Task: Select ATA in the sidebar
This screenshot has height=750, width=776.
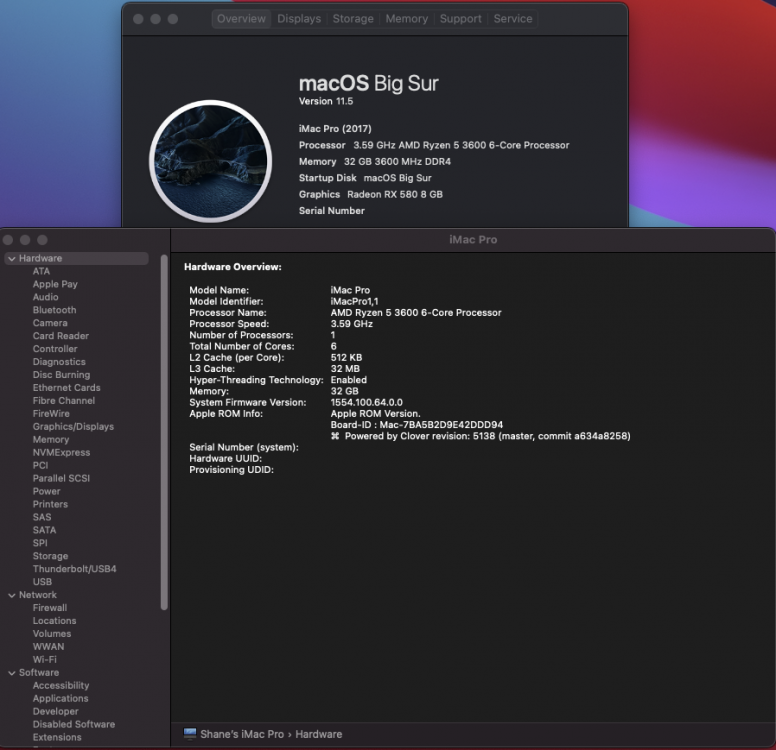Action: coord(41,271)
